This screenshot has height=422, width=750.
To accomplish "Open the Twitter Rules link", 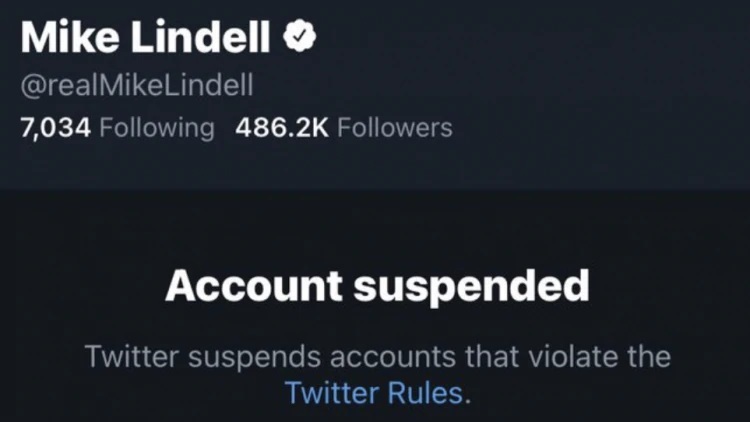I will point(374,393).
